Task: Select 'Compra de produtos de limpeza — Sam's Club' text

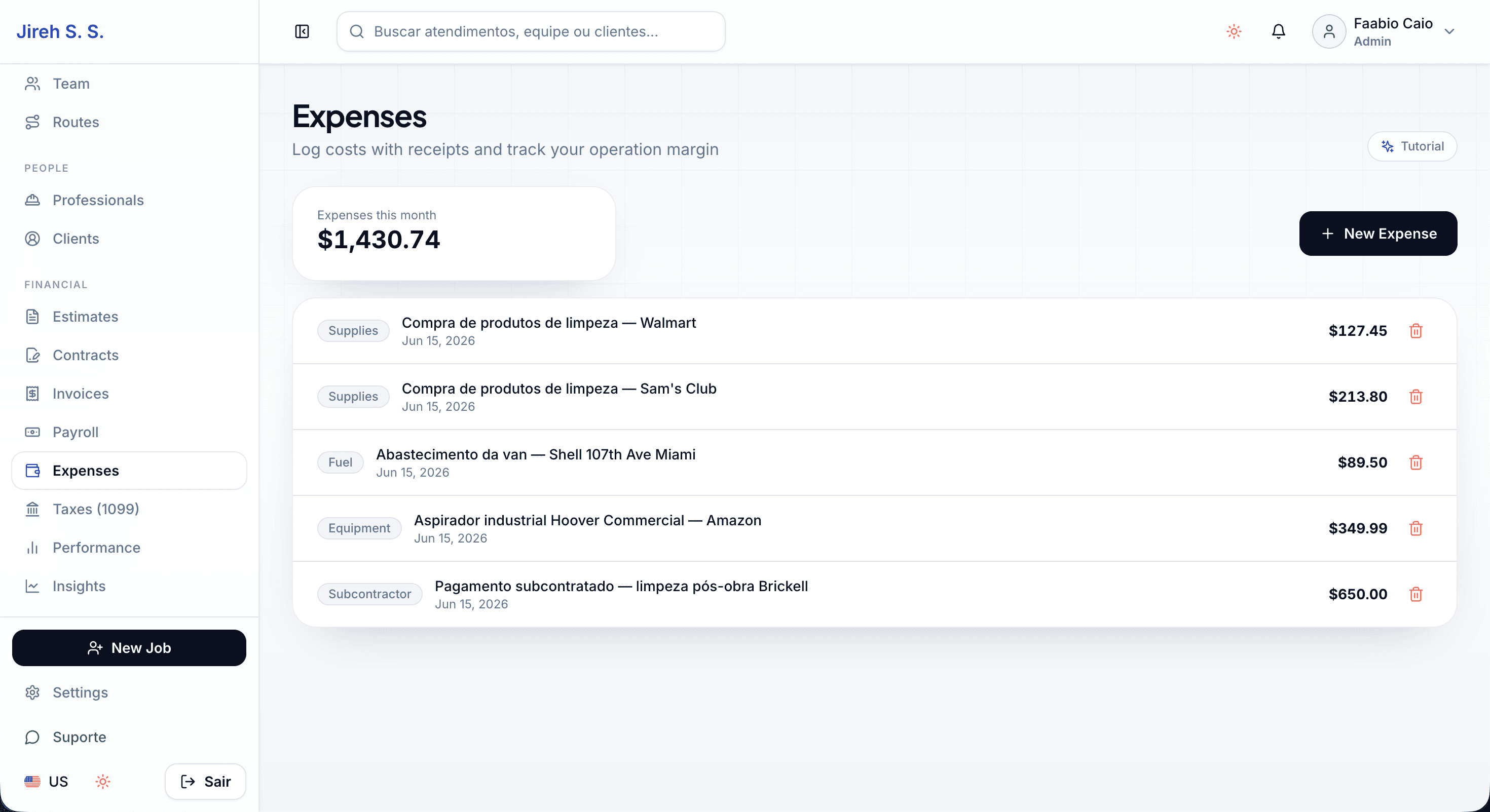Action: [558, 389]
